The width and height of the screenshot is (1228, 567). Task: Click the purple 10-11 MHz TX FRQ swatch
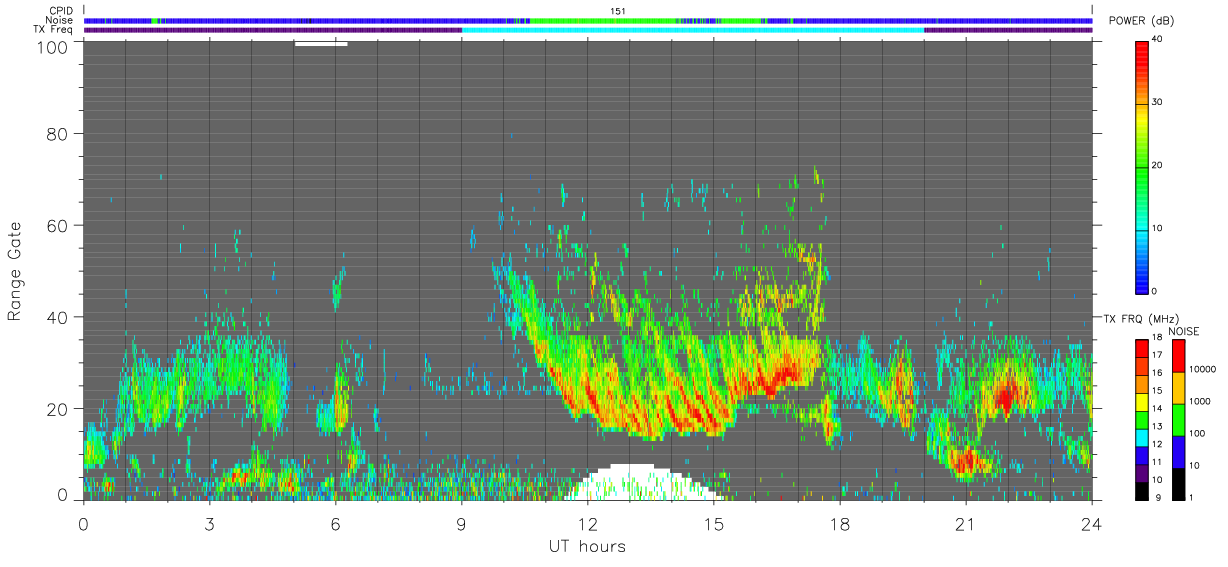coord(1141,472)
